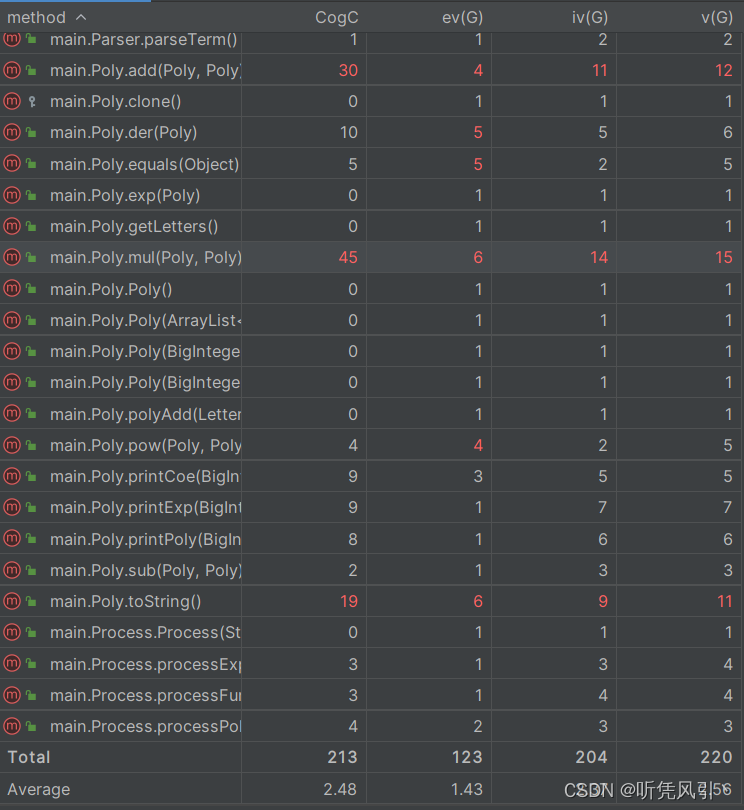Viewport: 744px width, 810px height.
Task: Click method icon of main.Poly.mul row
Action: [x=12, y=257]
